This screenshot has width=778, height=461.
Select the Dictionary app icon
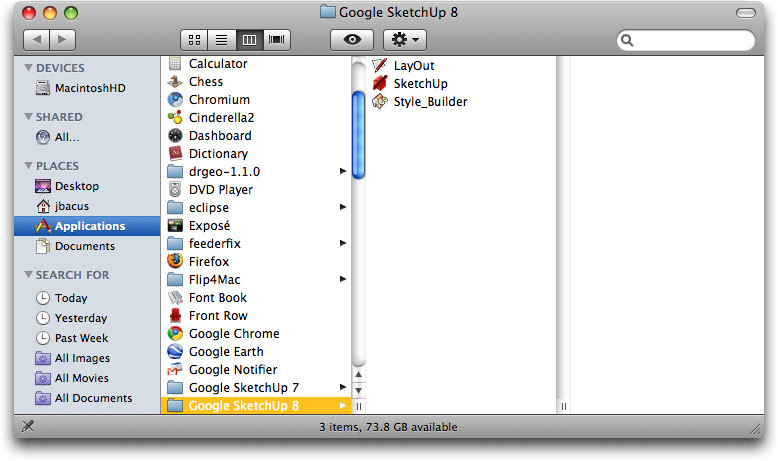[175, 153]
